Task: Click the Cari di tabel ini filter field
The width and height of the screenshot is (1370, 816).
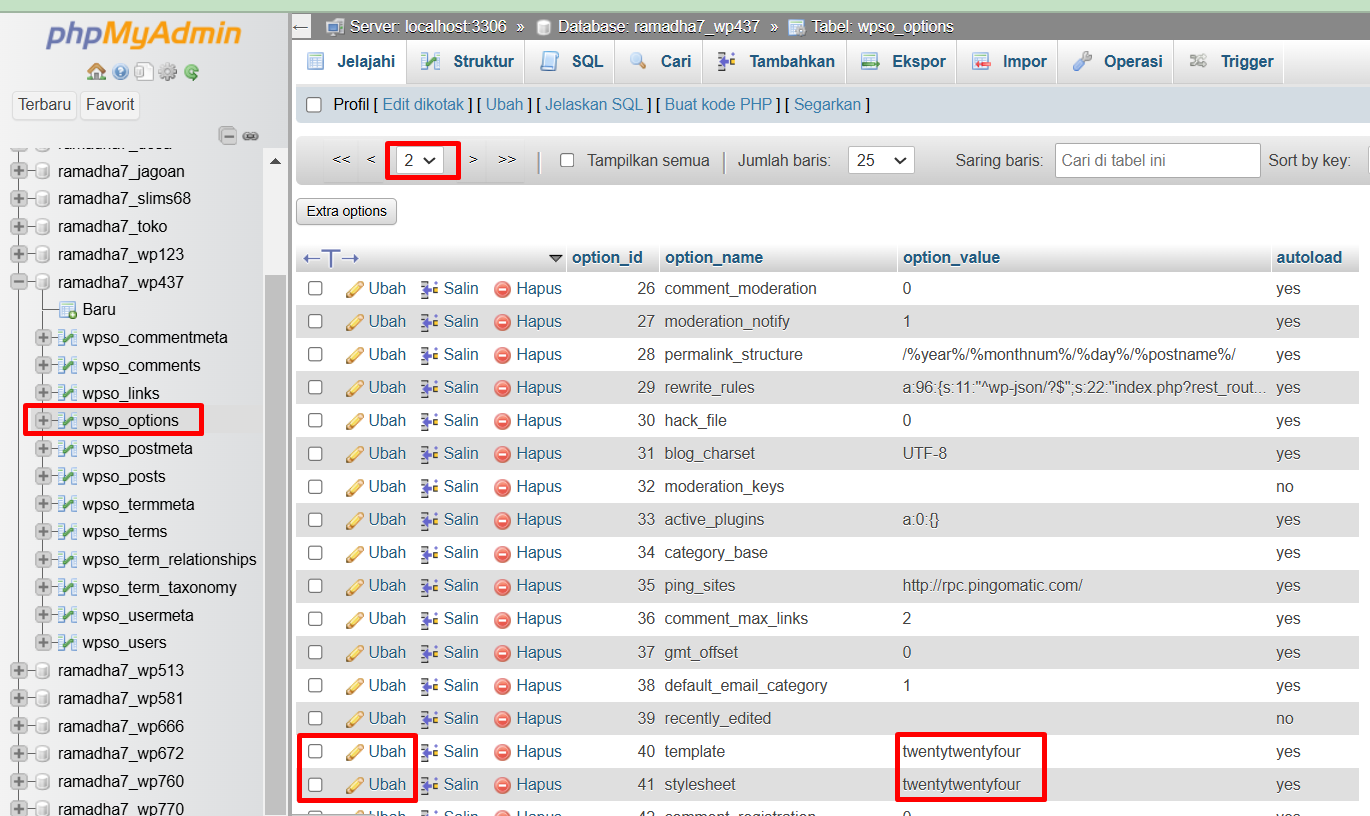Action: tap(1157, 160)
